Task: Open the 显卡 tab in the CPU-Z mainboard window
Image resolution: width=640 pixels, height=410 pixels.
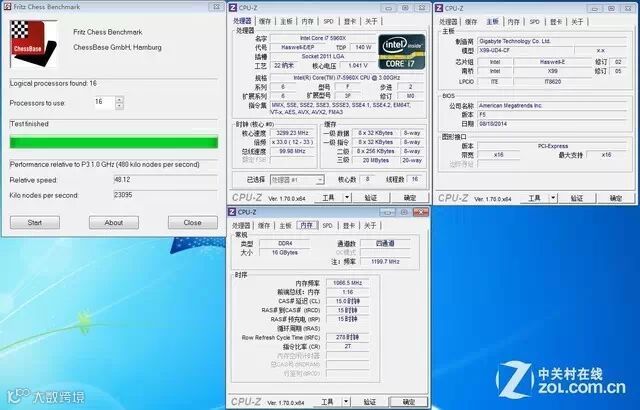Action: [556, 22]
